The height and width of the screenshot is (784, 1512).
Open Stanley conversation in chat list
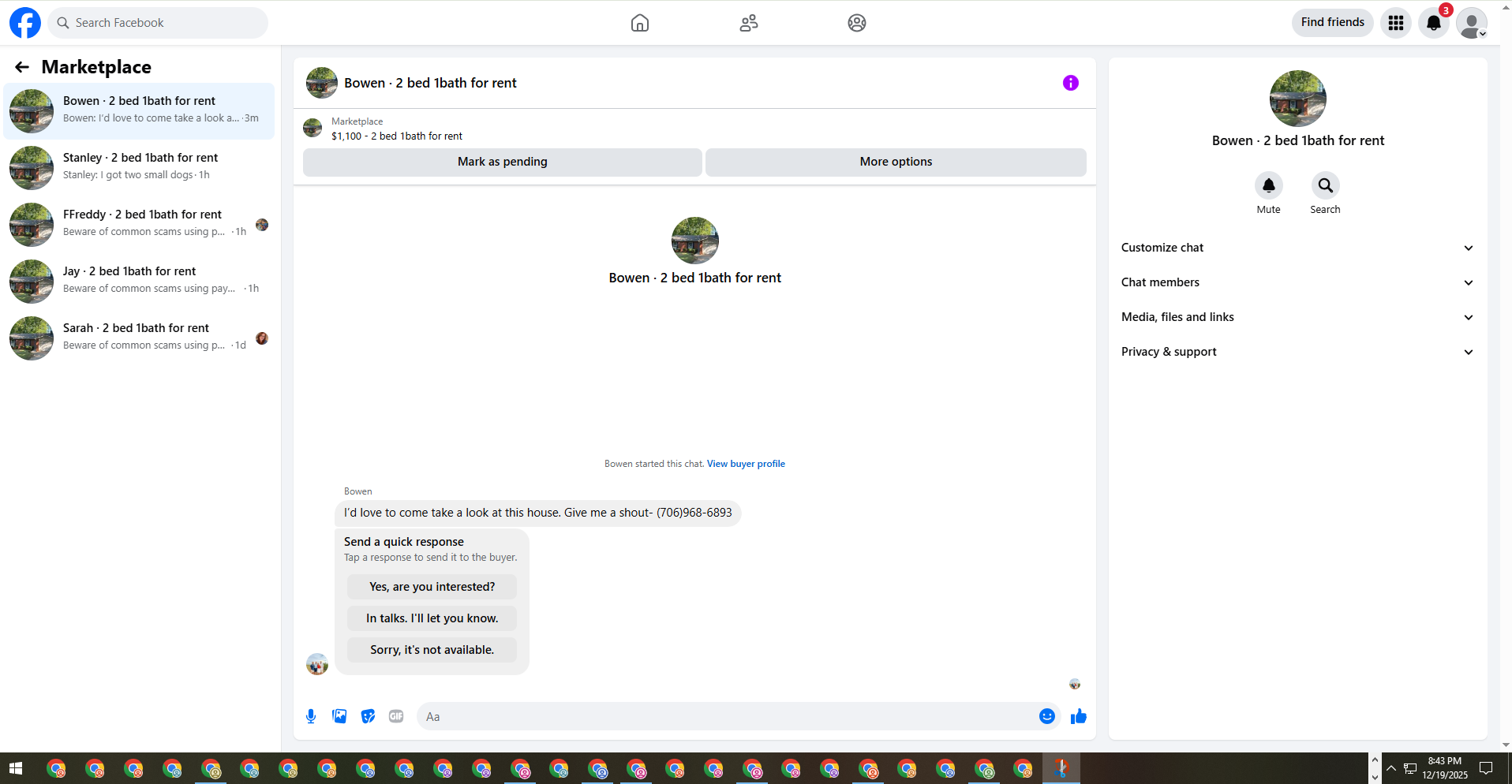pyautogui.click(x=139, y=168)
